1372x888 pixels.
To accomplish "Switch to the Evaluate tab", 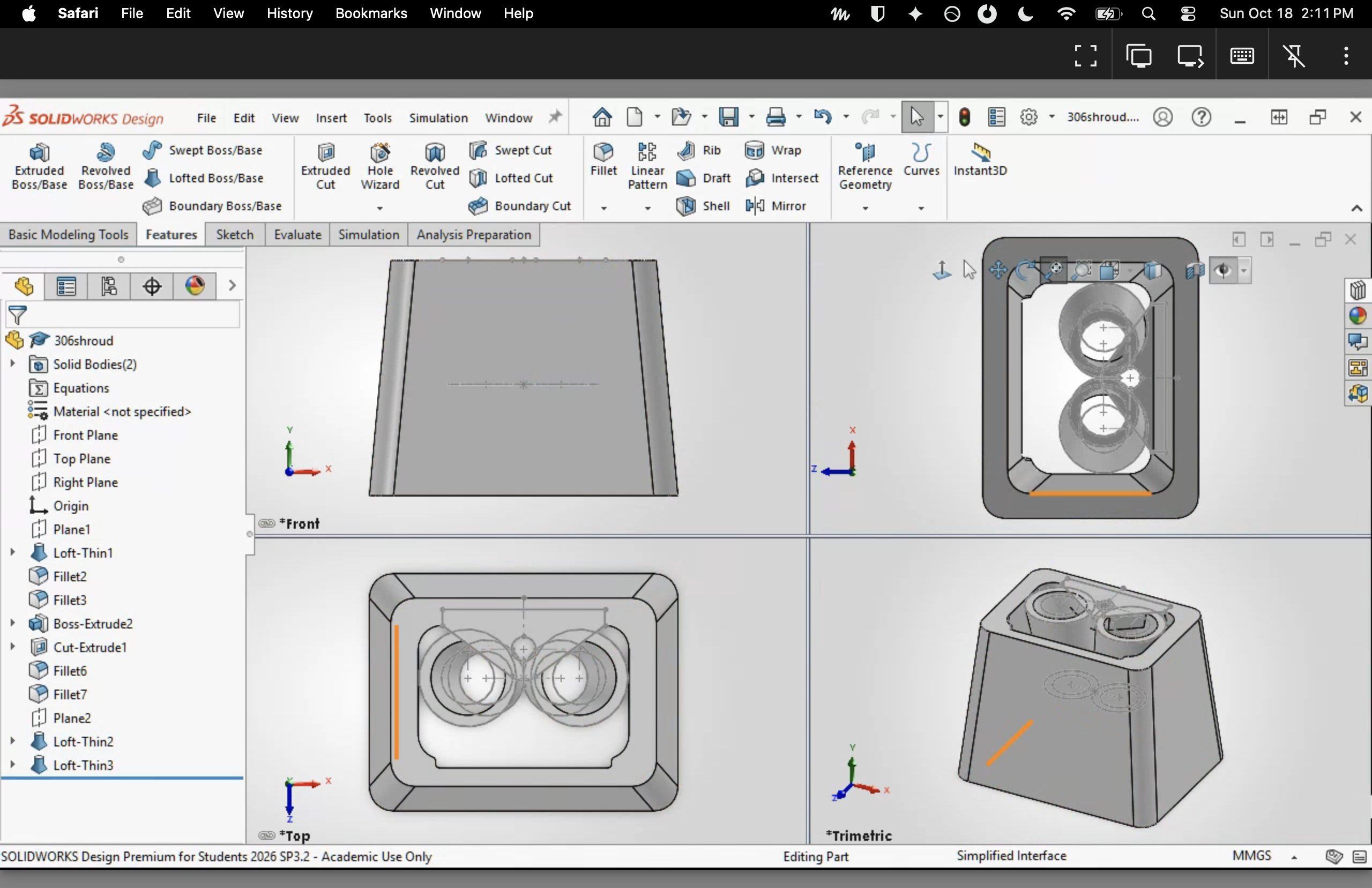I will pos(297,235).
